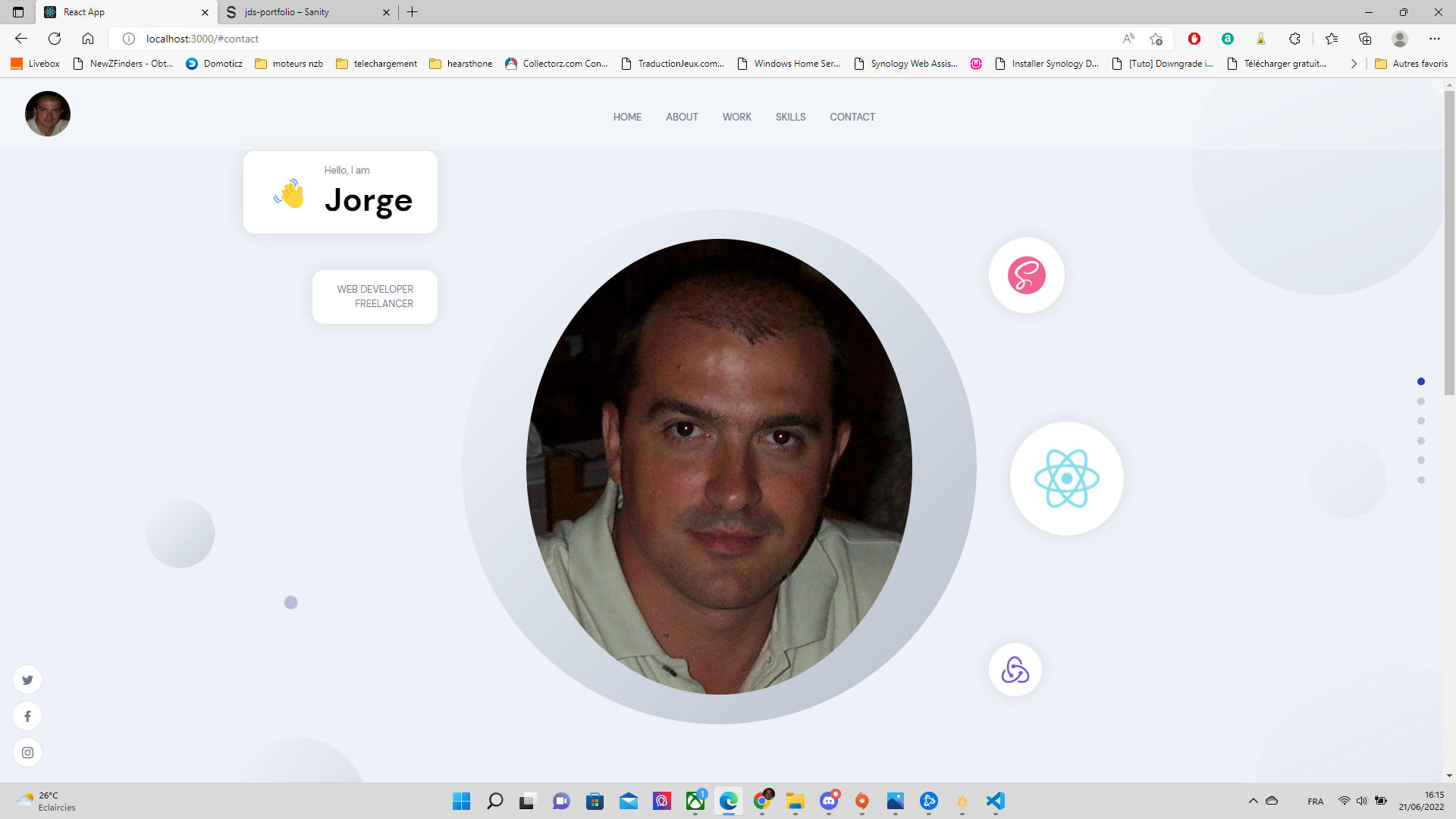Open the Twitter social link
This screenshot has height=819, width=1456.
tap(27, 679)
